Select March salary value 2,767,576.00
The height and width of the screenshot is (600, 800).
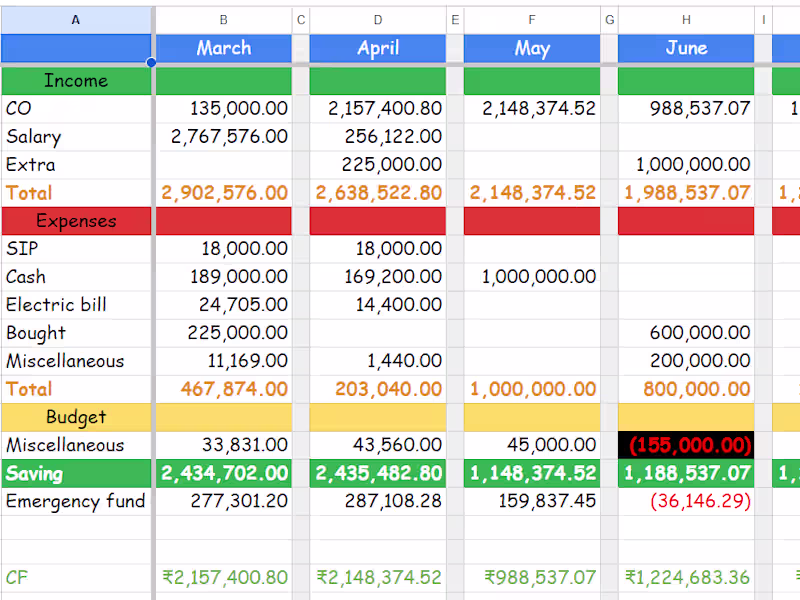(223, 137)
